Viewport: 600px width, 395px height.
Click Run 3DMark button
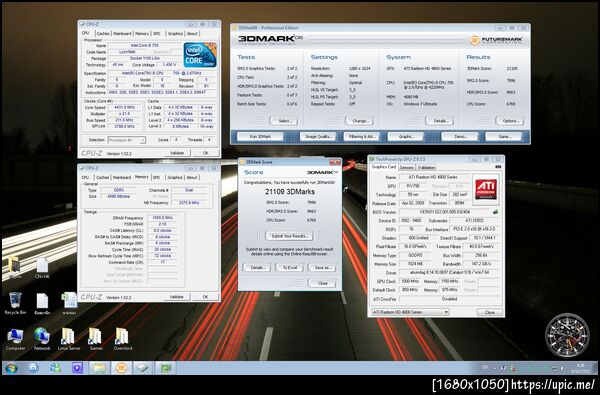260,137
